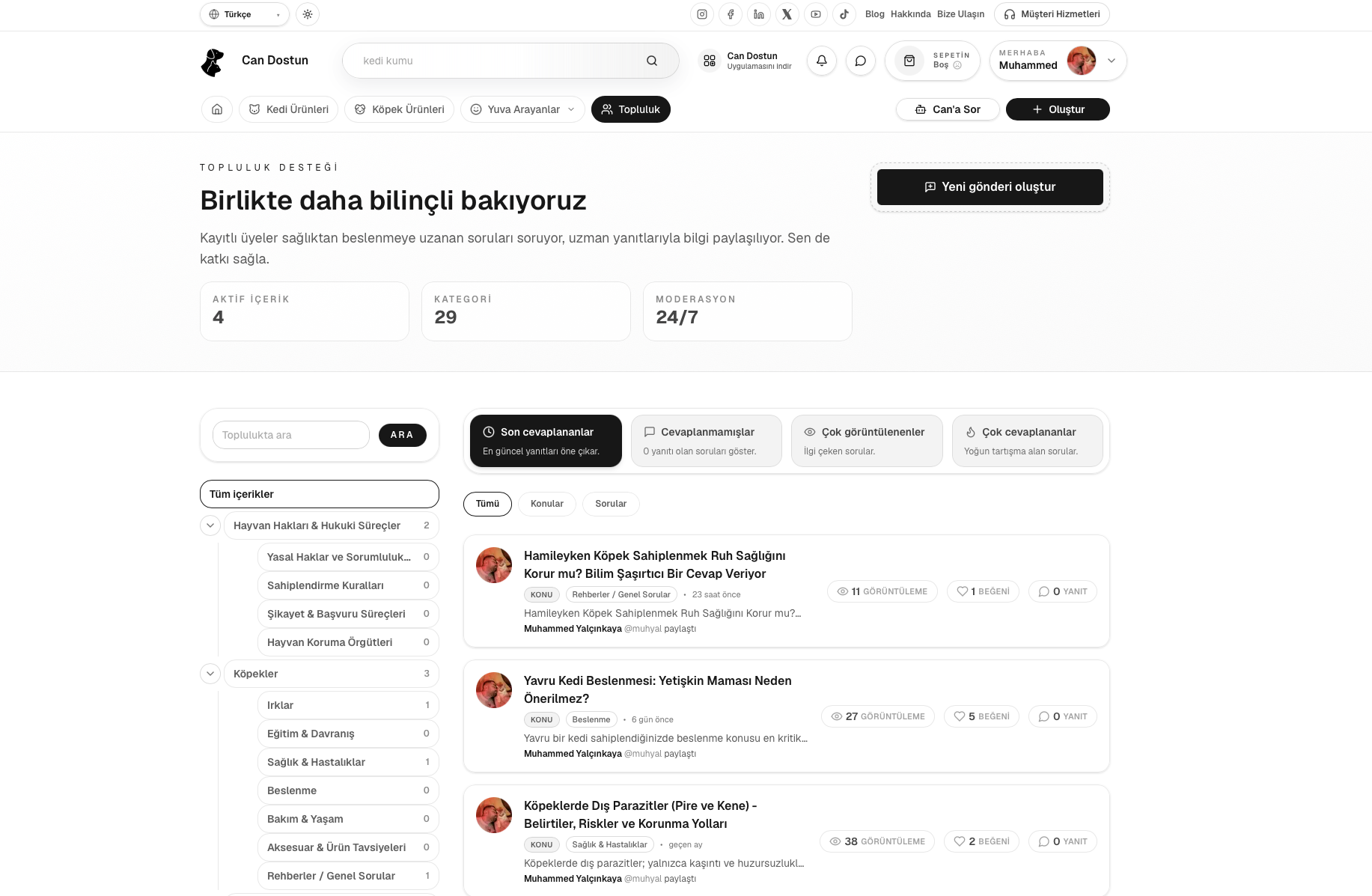Select Eğitim & Davranış subcategory
The height and width of the screenshot is (896, 1372).
(348, 734)
